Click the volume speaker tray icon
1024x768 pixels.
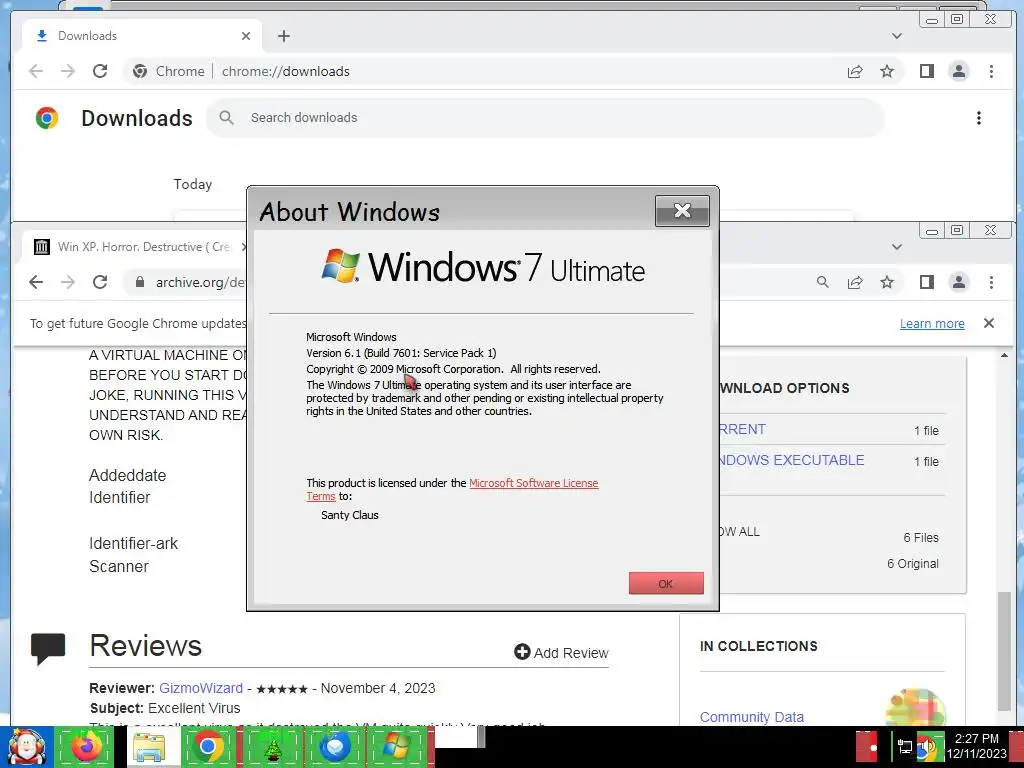point(927,748)
